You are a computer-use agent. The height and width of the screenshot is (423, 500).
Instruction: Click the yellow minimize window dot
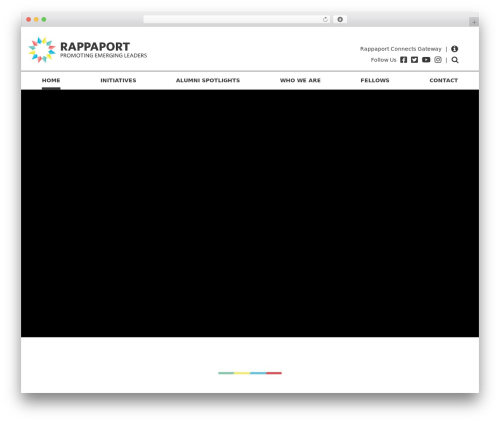coord(36,19)
